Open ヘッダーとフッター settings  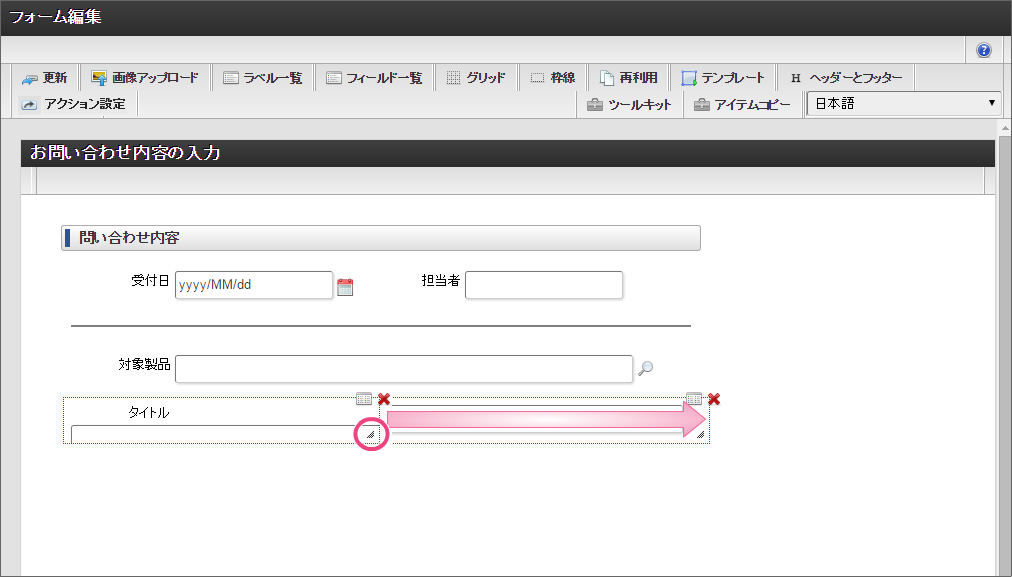[846, 78]
